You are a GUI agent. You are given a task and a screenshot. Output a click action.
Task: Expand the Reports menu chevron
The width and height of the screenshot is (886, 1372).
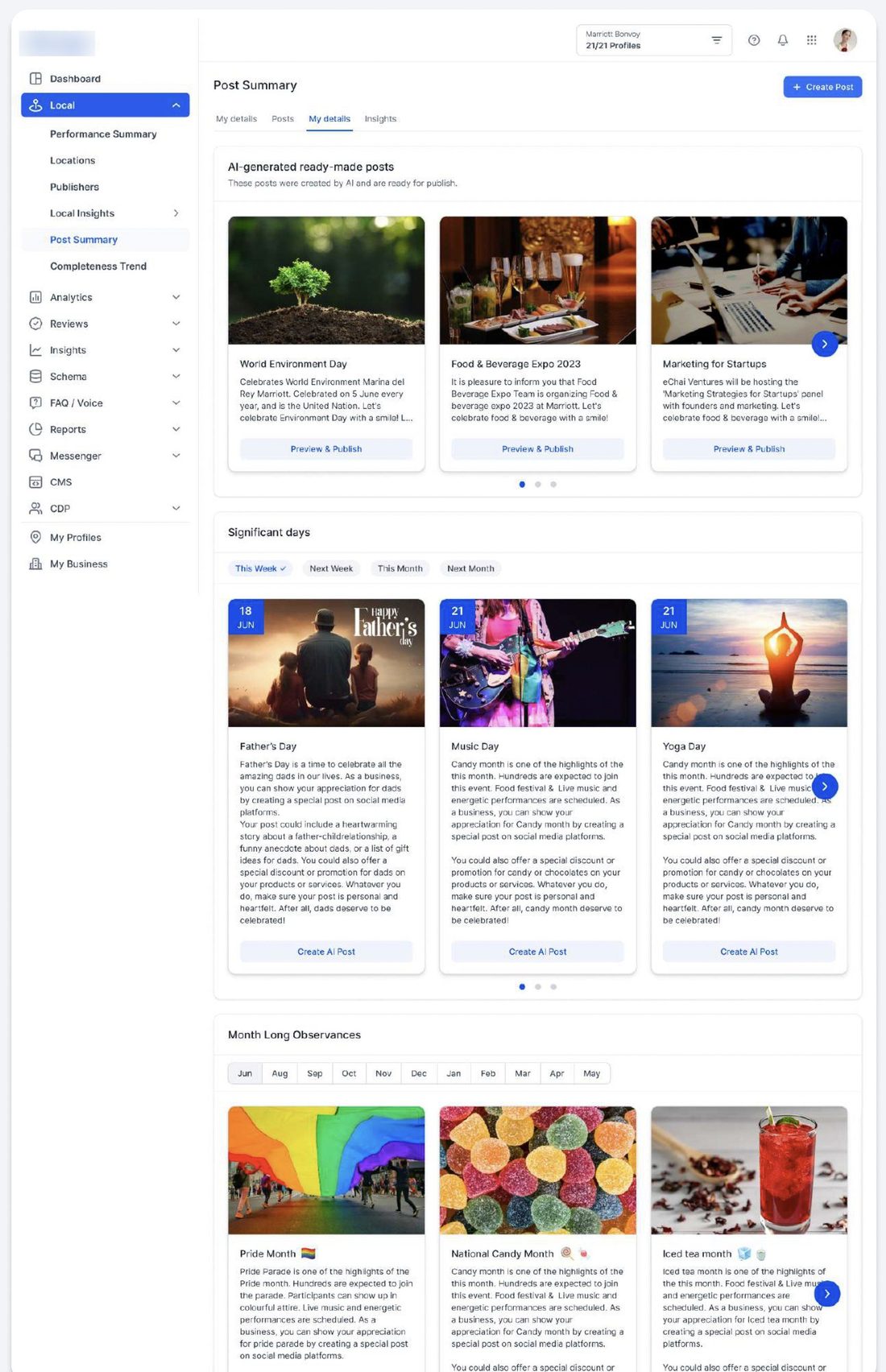click(x=176, y=429)
